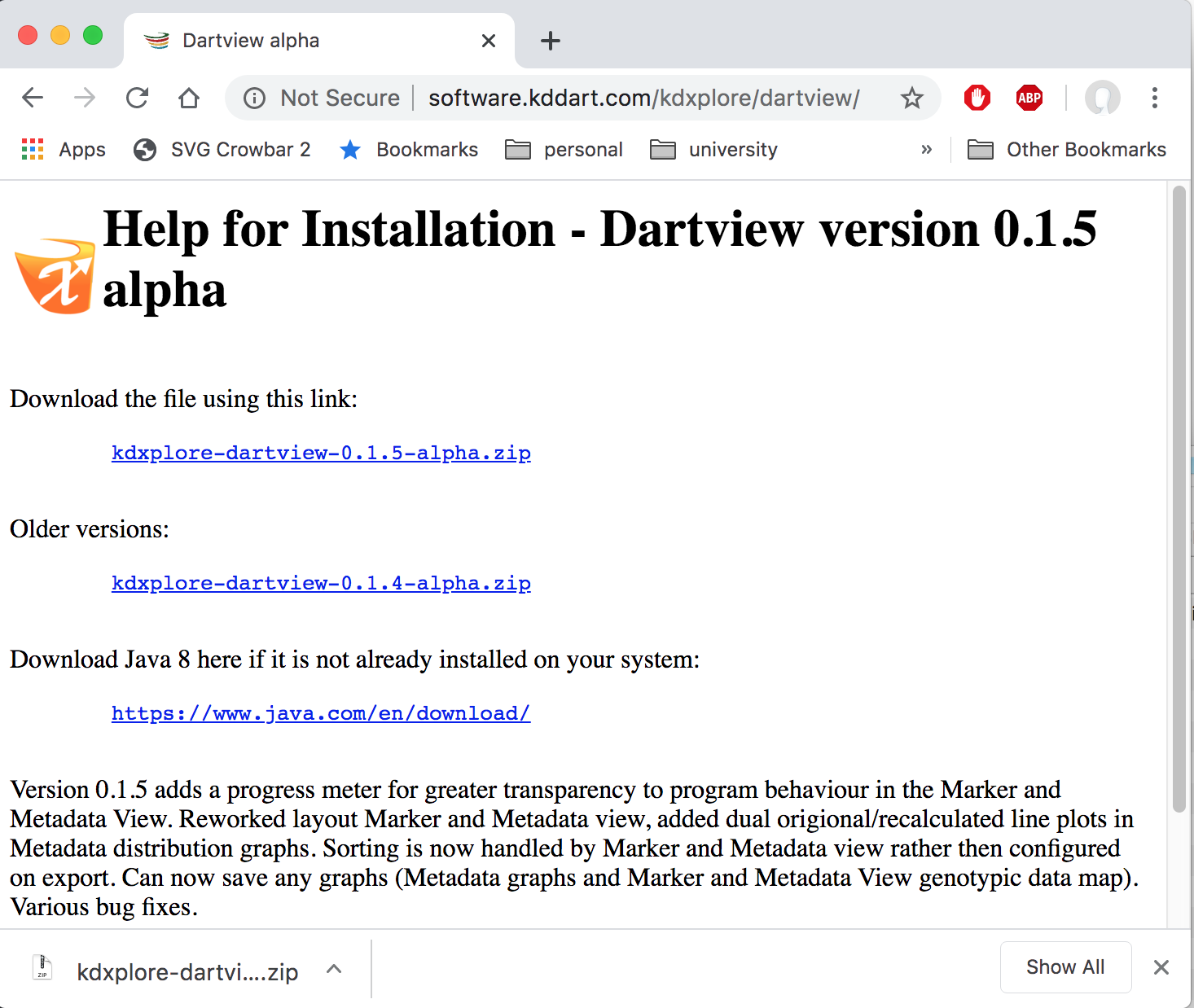Viewport: 1194px width, 1008px height.
Task: Close the Dartview alpha tab
Action: click(489, 41)
